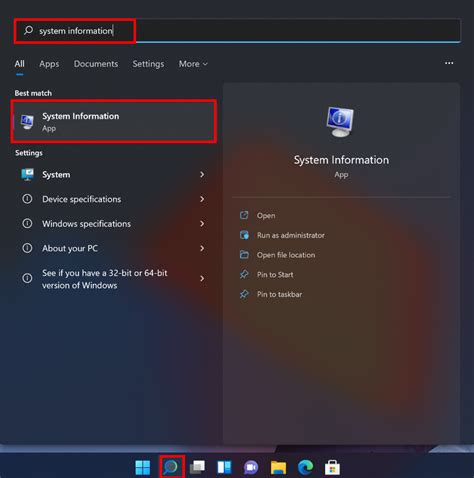Viewport: 474px width, 478px height.
Task: Expand the Device specifications chevron
Action: click(202, 199)
